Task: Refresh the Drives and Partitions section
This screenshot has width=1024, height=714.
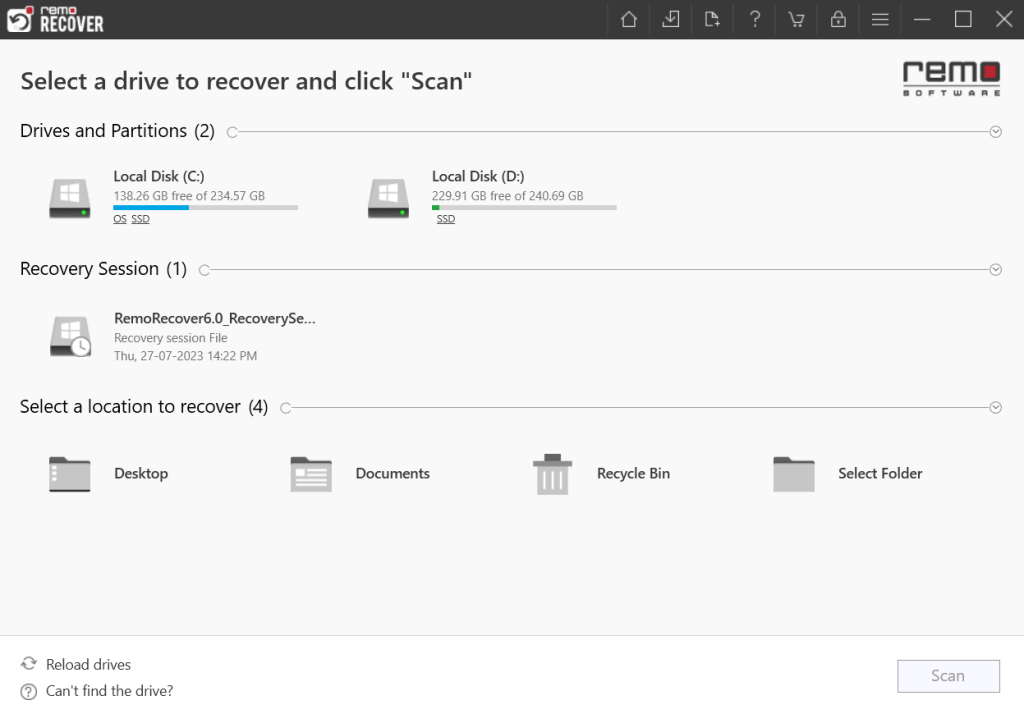Action: (232, 132)
